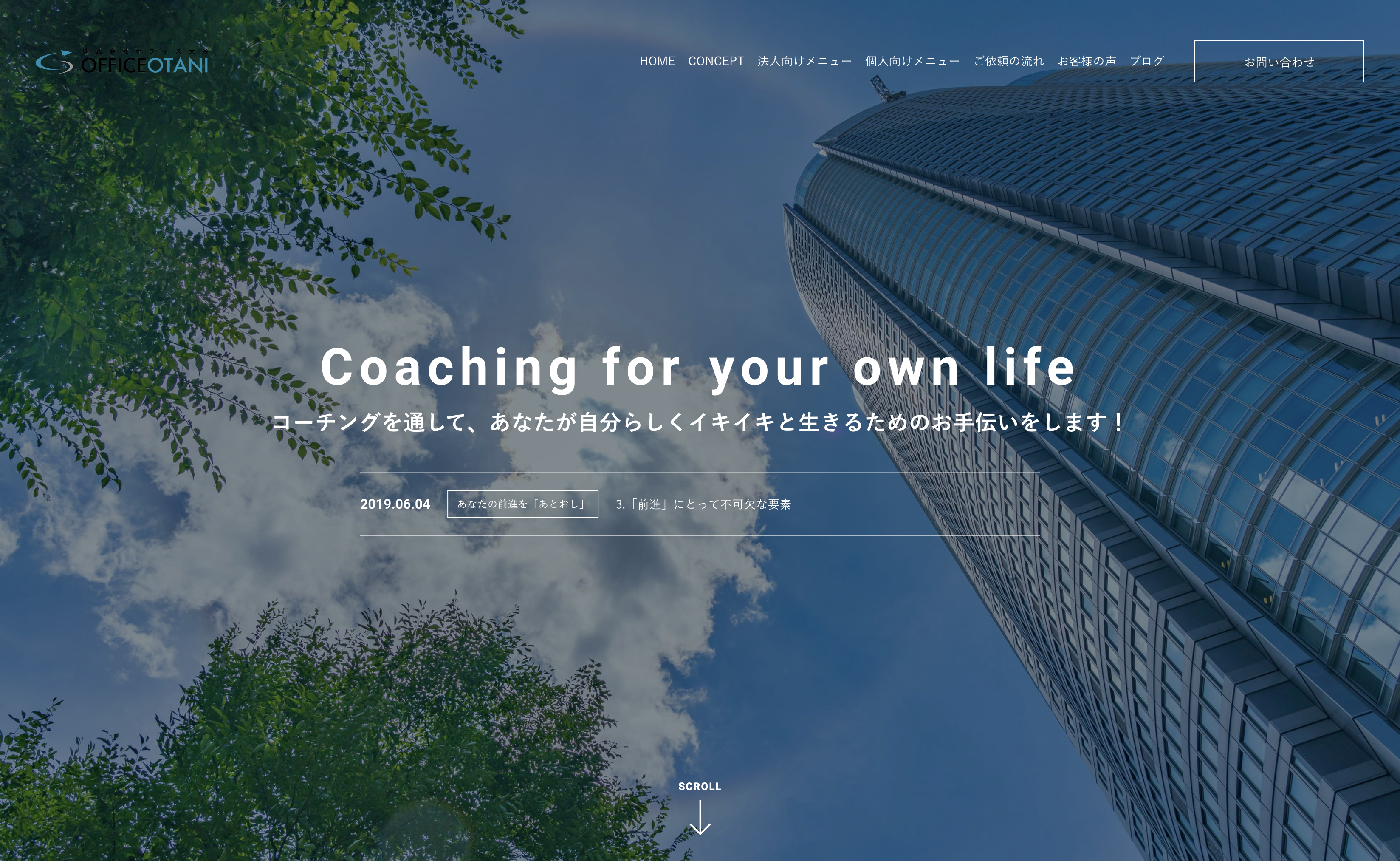Click the blog post title link
The height and width of the screenshot is (861, 1400).
coord(720,504)
